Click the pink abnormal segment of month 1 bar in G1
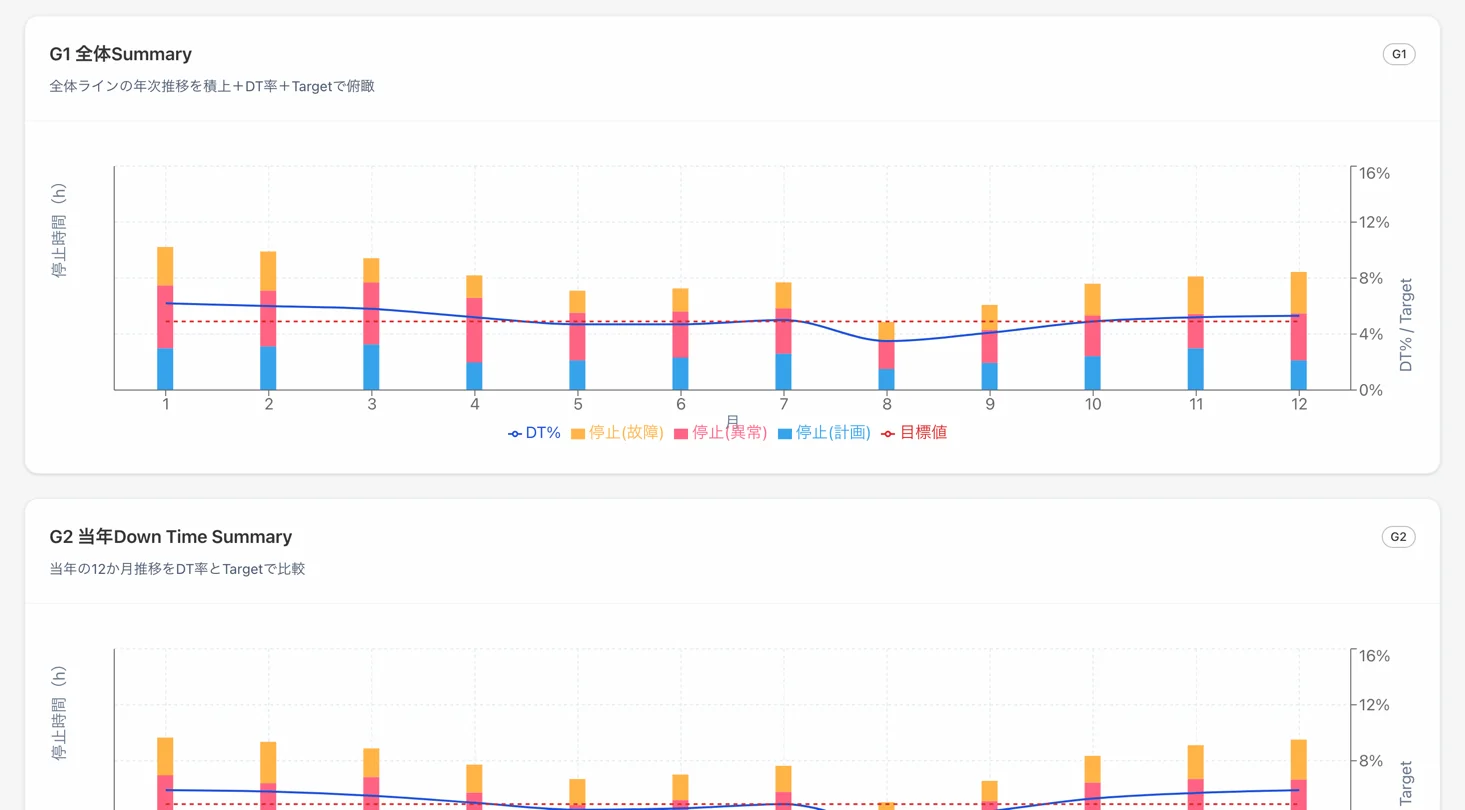Viewport: 1465px width, 810px height. coord(165,317)
